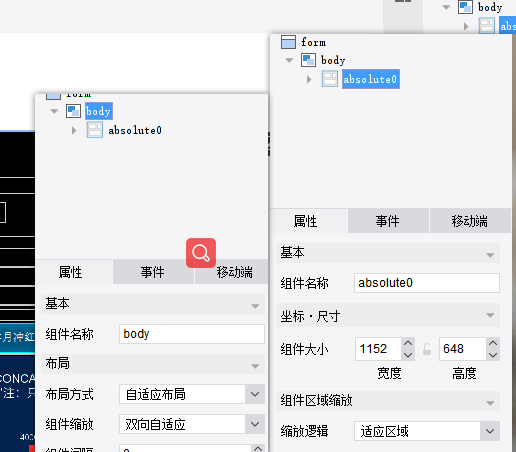
Task: Click body layout icon in right panel tree
Action: pos(308,60)
